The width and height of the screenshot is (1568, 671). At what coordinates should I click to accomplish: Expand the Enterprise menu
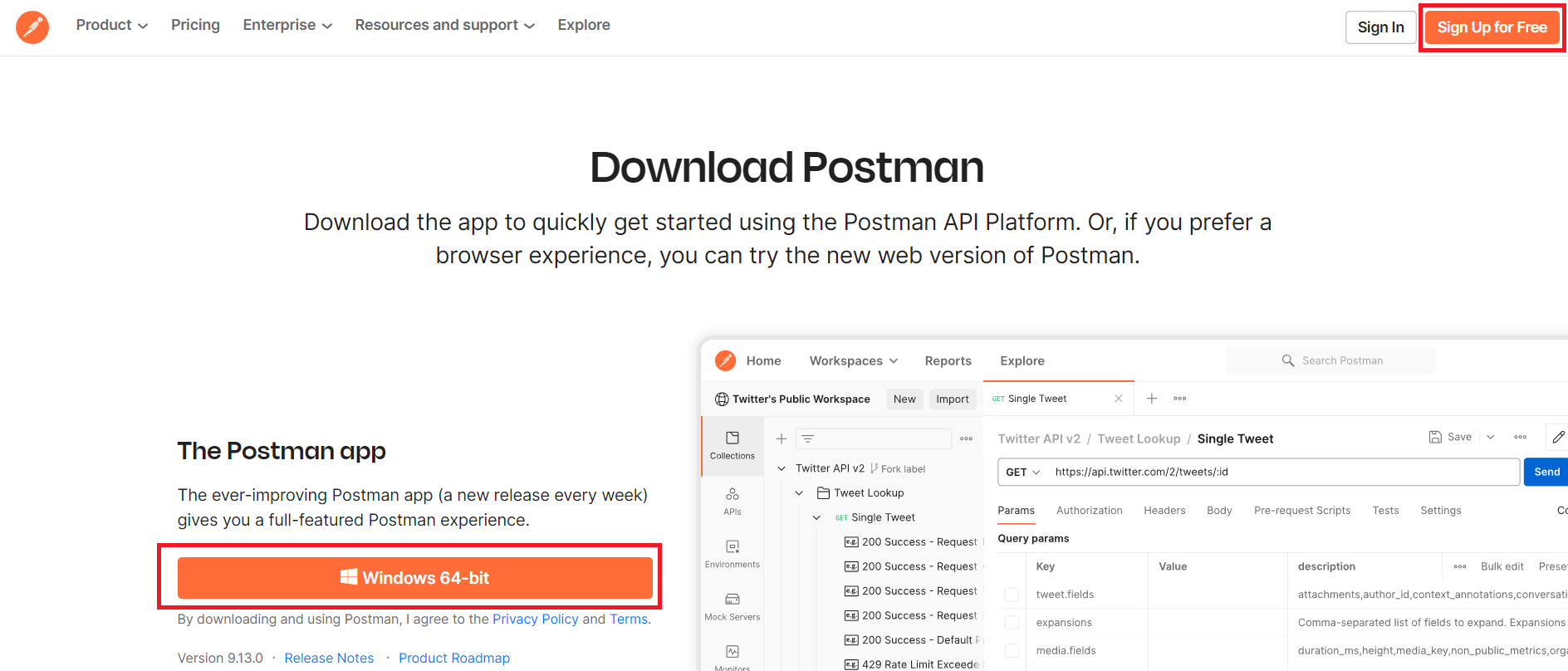pyautogui.click(x=287, y=25)
